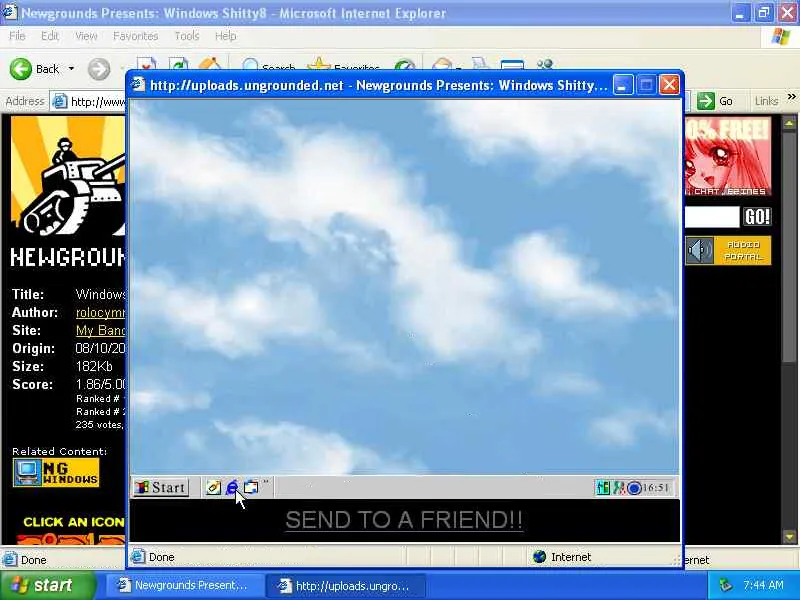Click the white search field beside GO!
Screen dimensions: 800x600
(712, 217)
